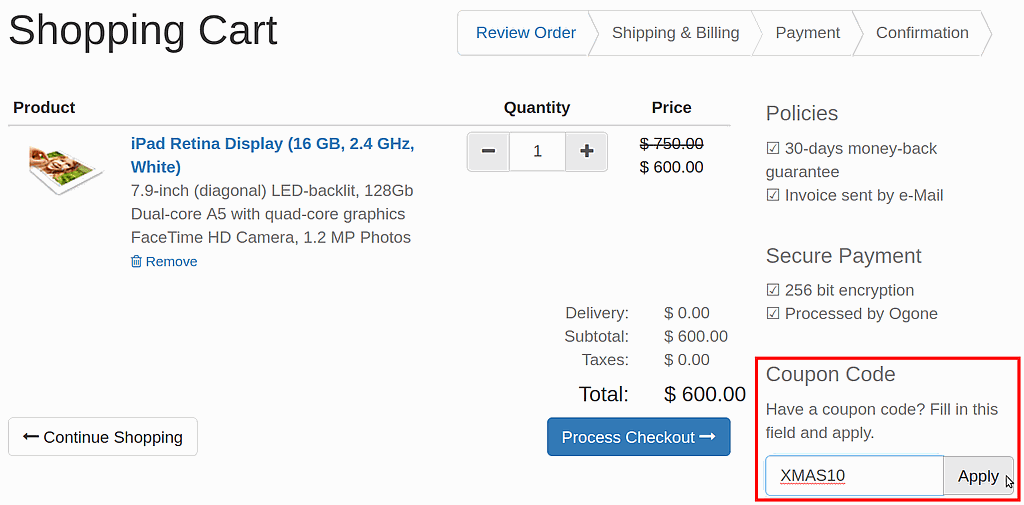
Task: Switch to Shipping & Billing step
Action: (675, 33)
